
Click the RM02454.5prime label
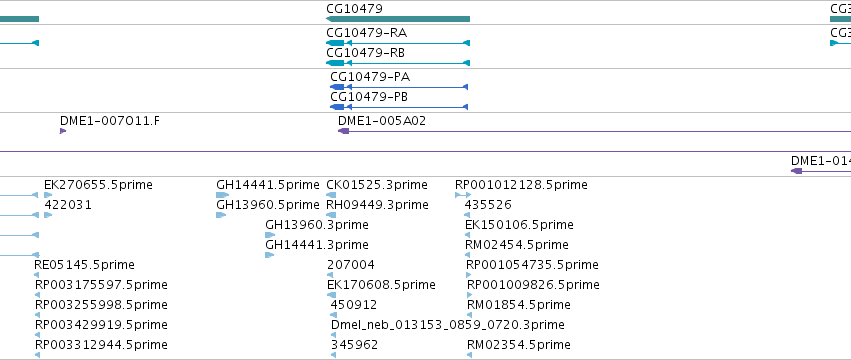point(517,245)
